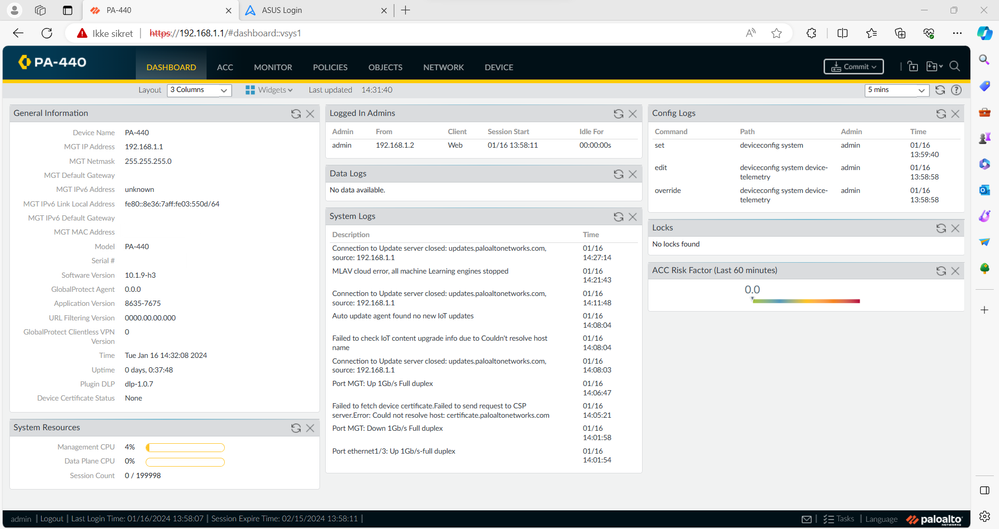The width and height of the screenshot is (999, 529).
Task: Open the 5 mins refresh interval dropdown
Action: tap(897, 90)
